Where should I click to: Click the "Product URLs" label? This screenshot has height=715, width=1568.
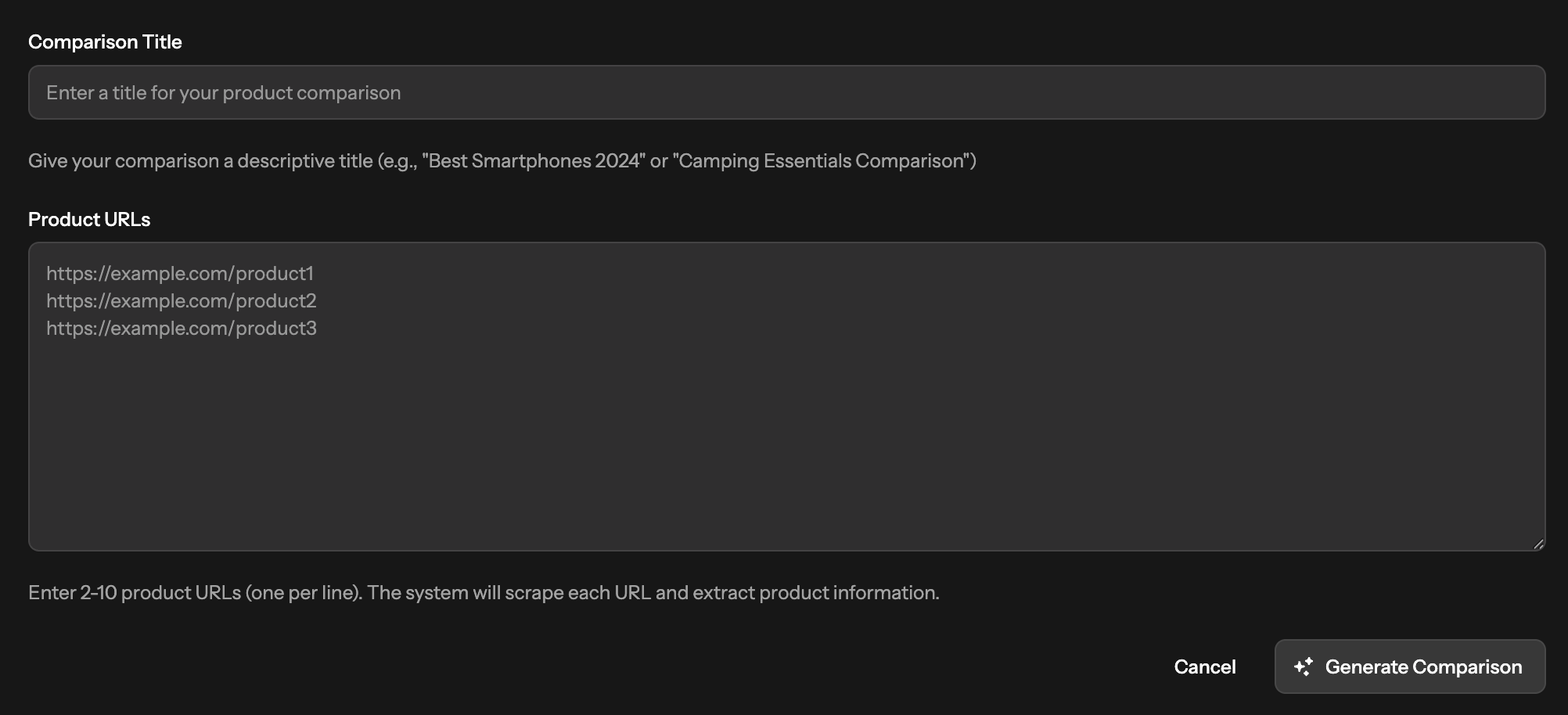coord(89,220)
